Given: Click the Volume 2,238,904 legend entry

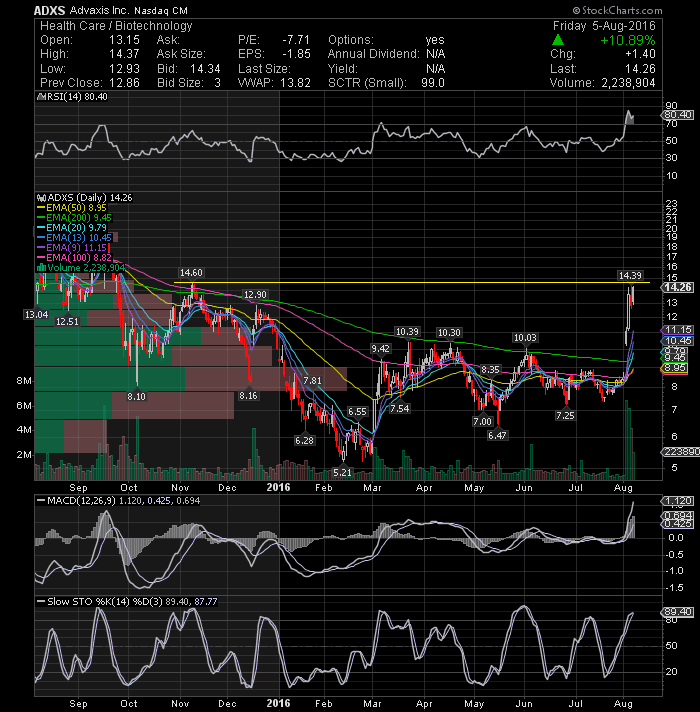Looking at the screenshot, I should click(x=81, y=267).
